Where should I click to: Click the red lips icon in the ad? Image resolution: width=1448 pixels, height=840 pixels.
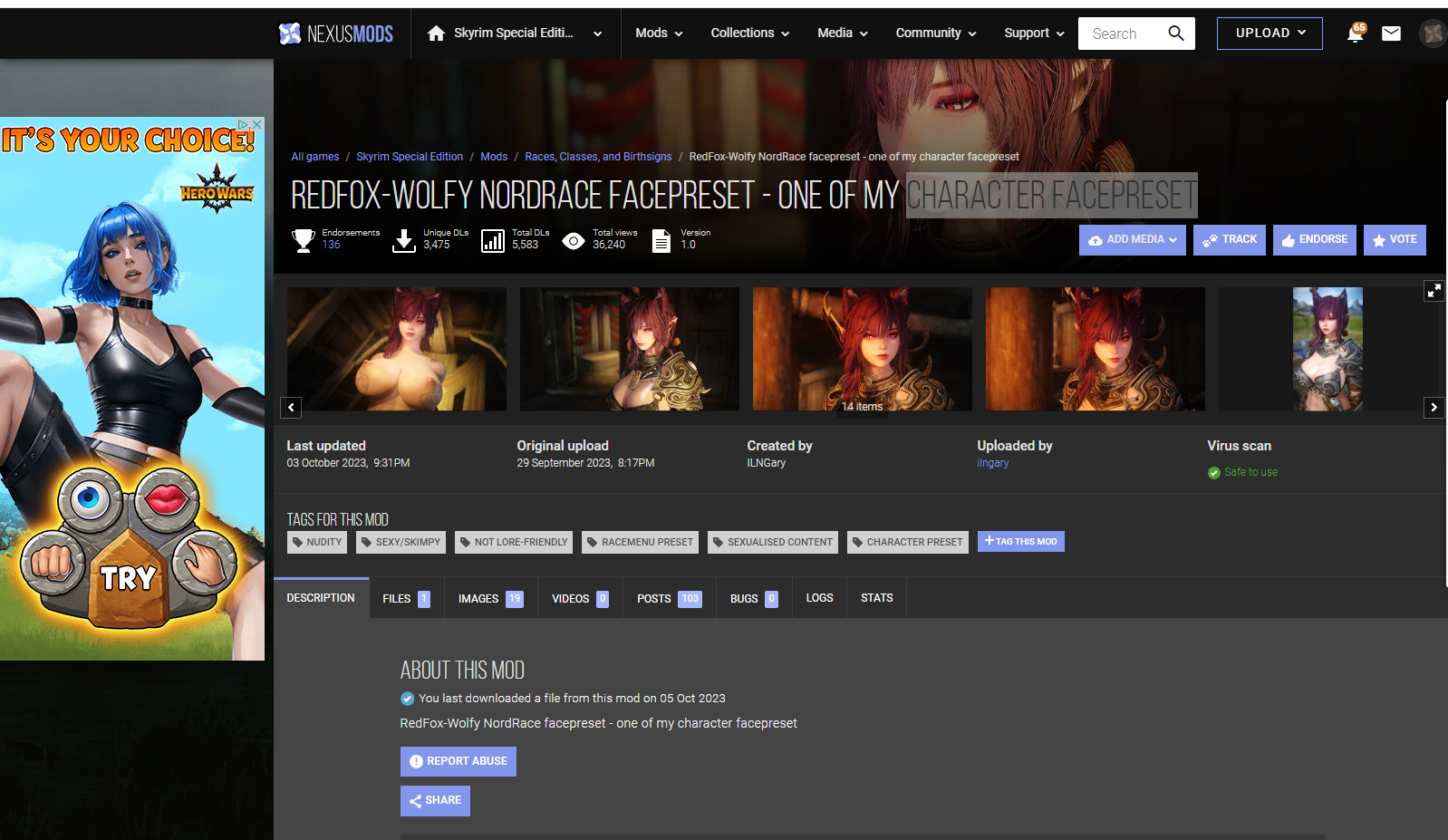[166, 497]
